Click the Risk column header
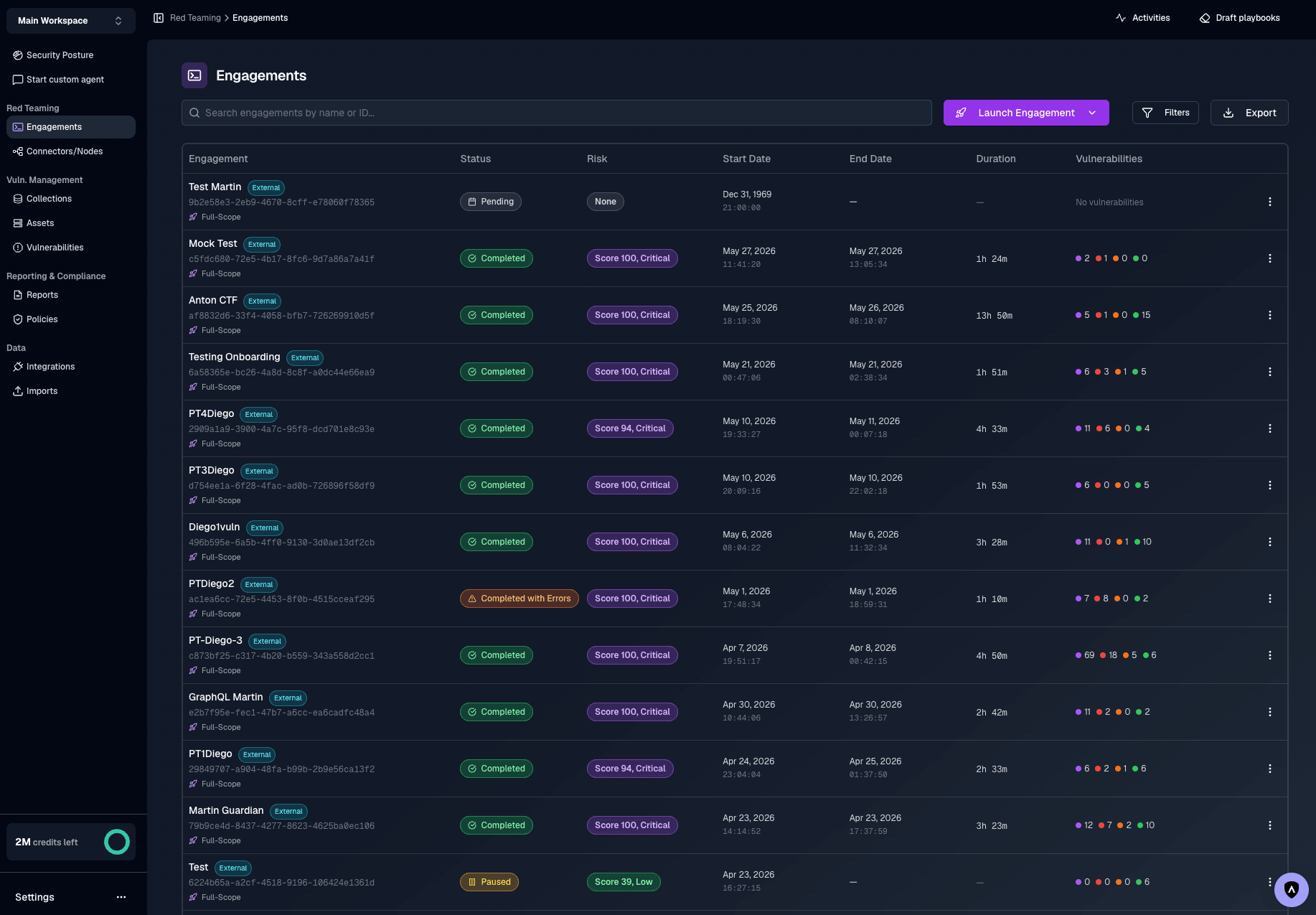 pos(597,159)
